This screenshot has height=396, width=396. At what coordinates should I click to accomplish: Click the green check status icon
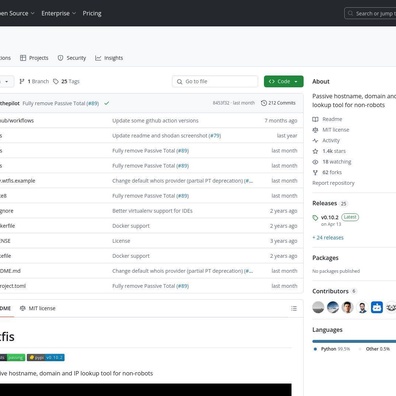(x=107, y=103)
